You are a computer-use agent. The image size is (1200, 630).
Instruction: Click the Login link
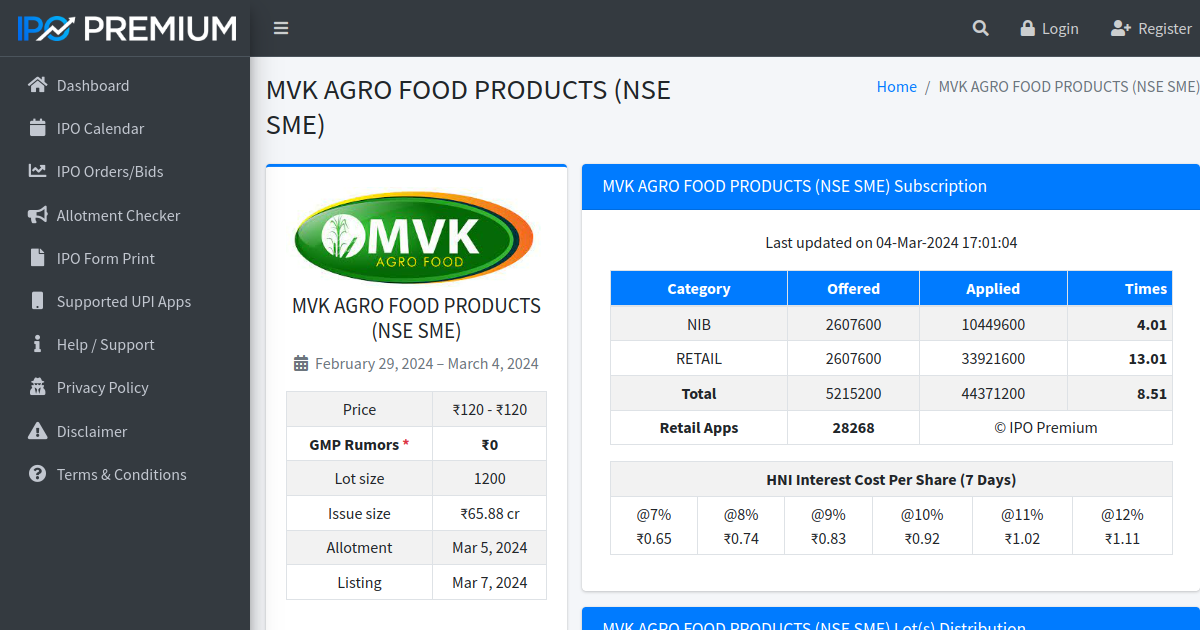pyautogui.click(x=1049, y=28)
